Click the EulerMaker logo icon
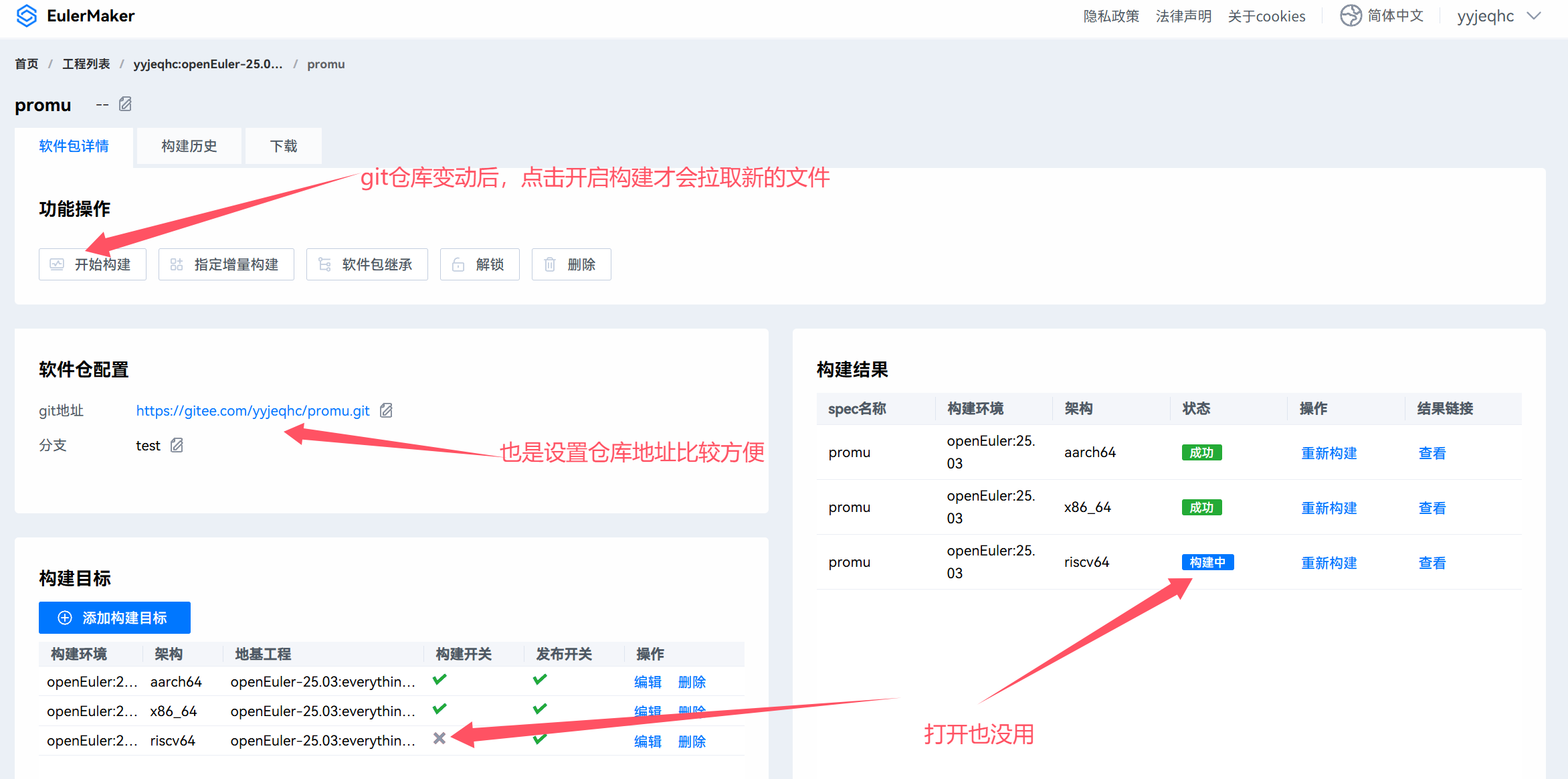Viewport: 1568px width, 779px height. tap(26, 15)
